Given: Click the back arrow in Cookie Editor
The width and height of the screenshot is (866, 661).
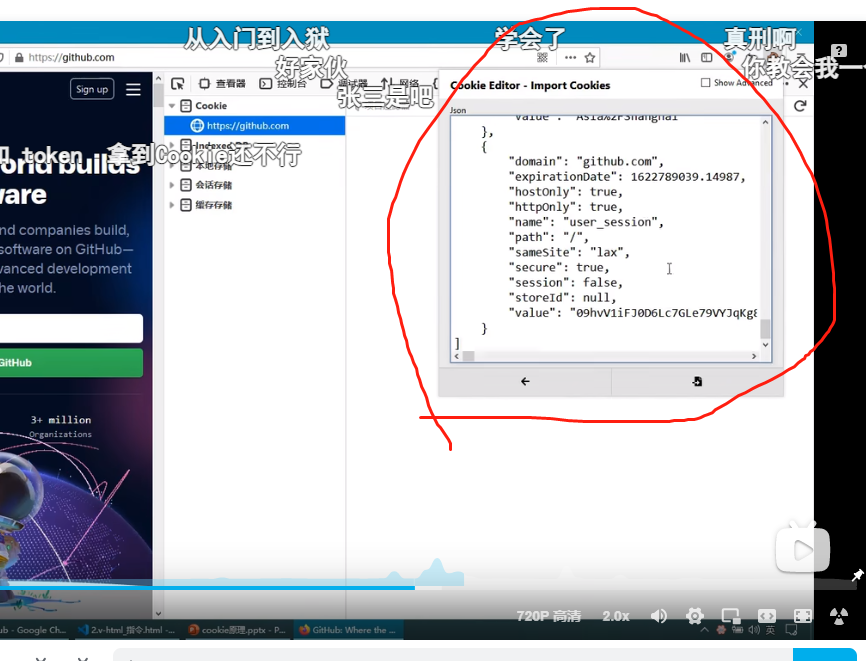Looking at the screenshot, I should tap(525, 382).
